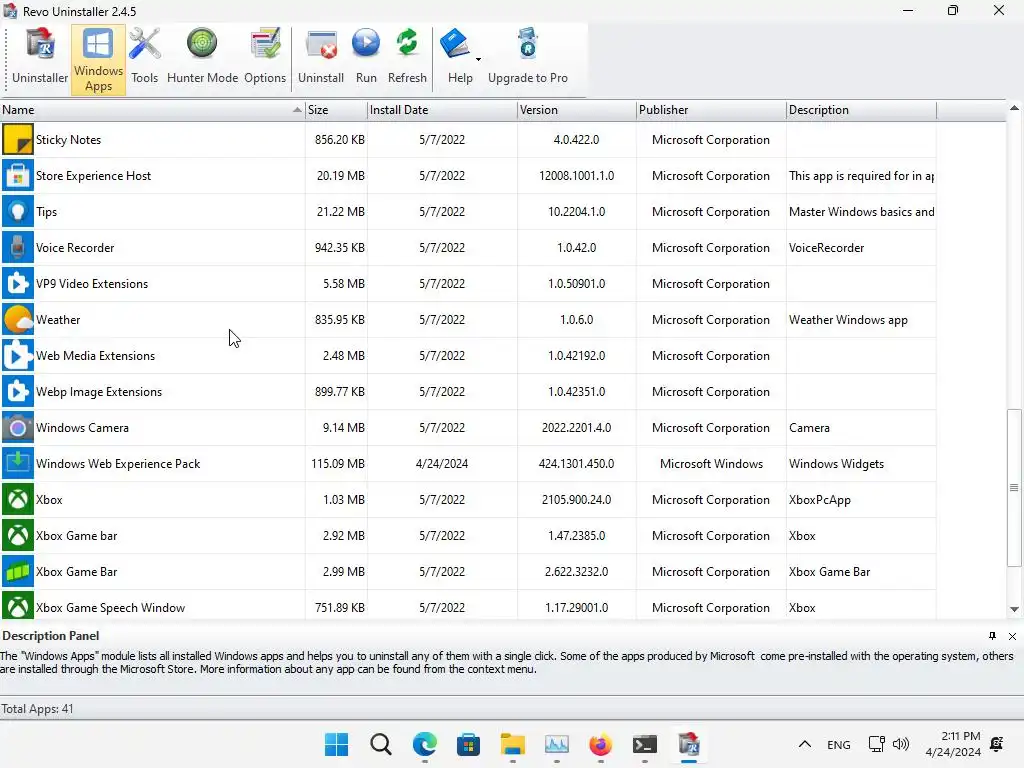Click version 424.1301.450.0 cell
This screenshot has width=1024, height=768.
pyautogui.click(x=577, y=464)
